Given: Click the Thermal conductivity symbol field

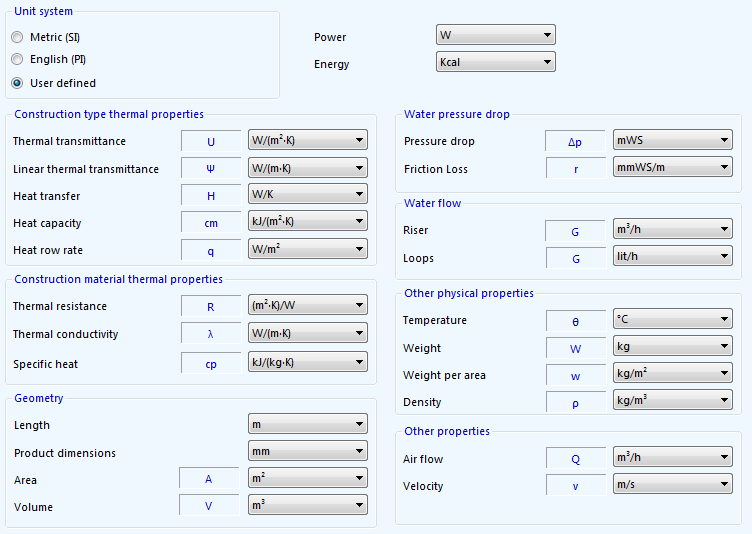Looking at the screenshot, I should tap(211, 335).
